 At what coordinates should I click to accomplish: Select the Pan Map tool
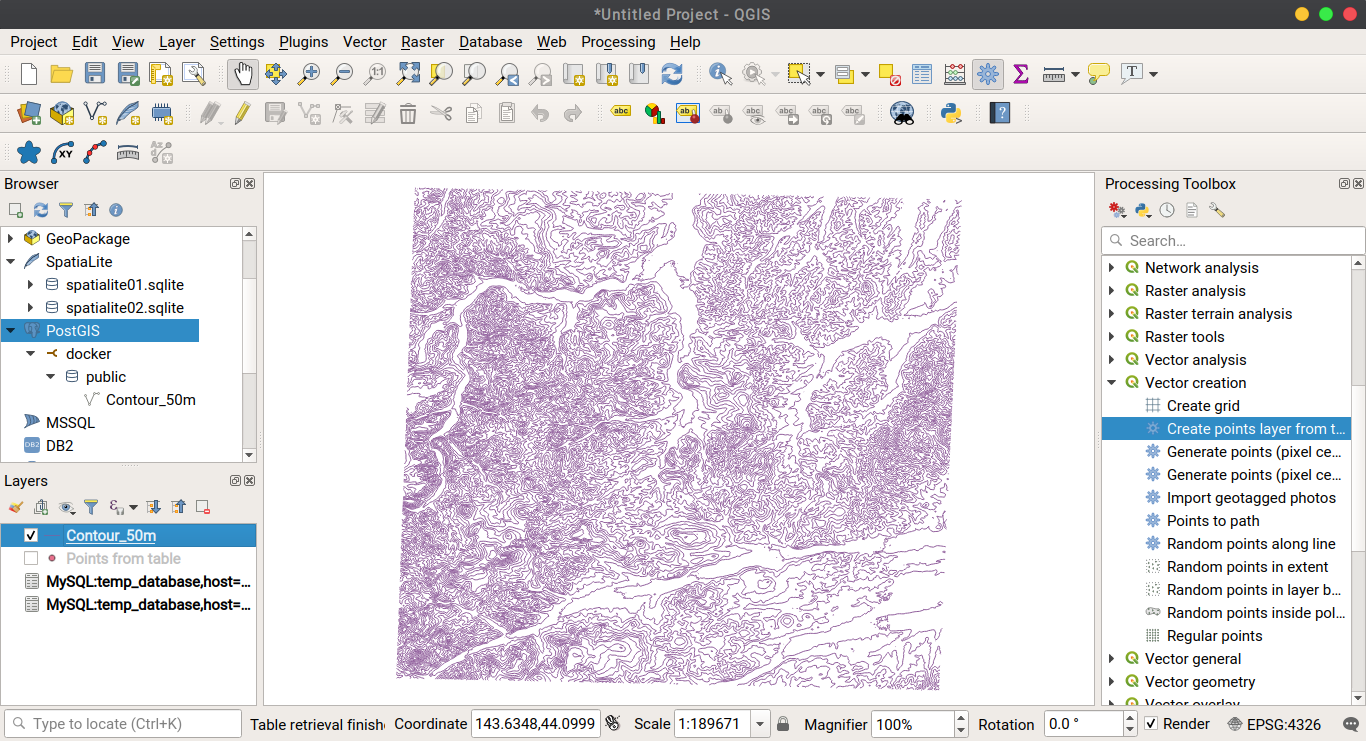pos(241,74)
